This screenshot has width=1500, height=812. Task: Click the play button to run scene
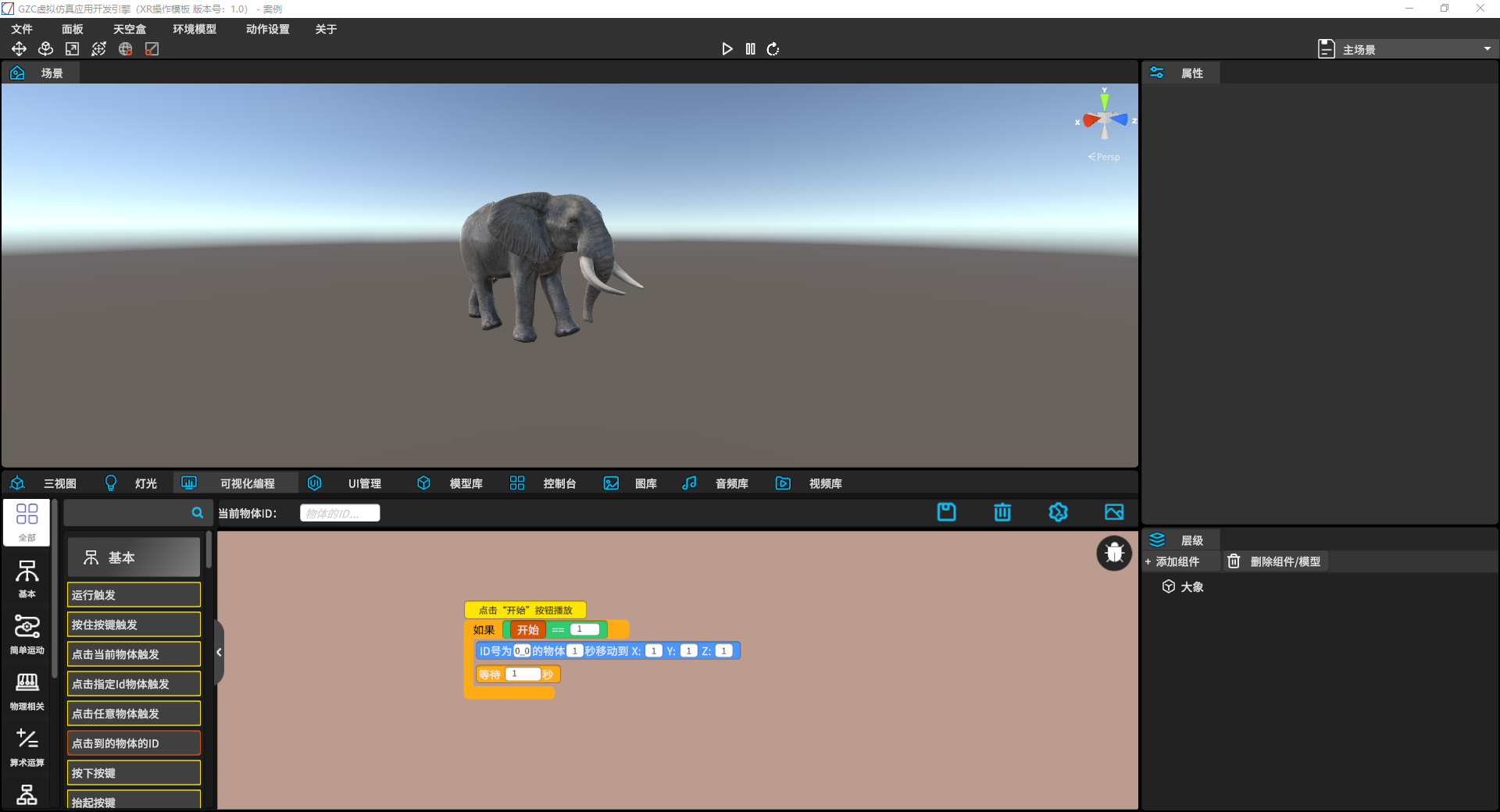[727, 49]
